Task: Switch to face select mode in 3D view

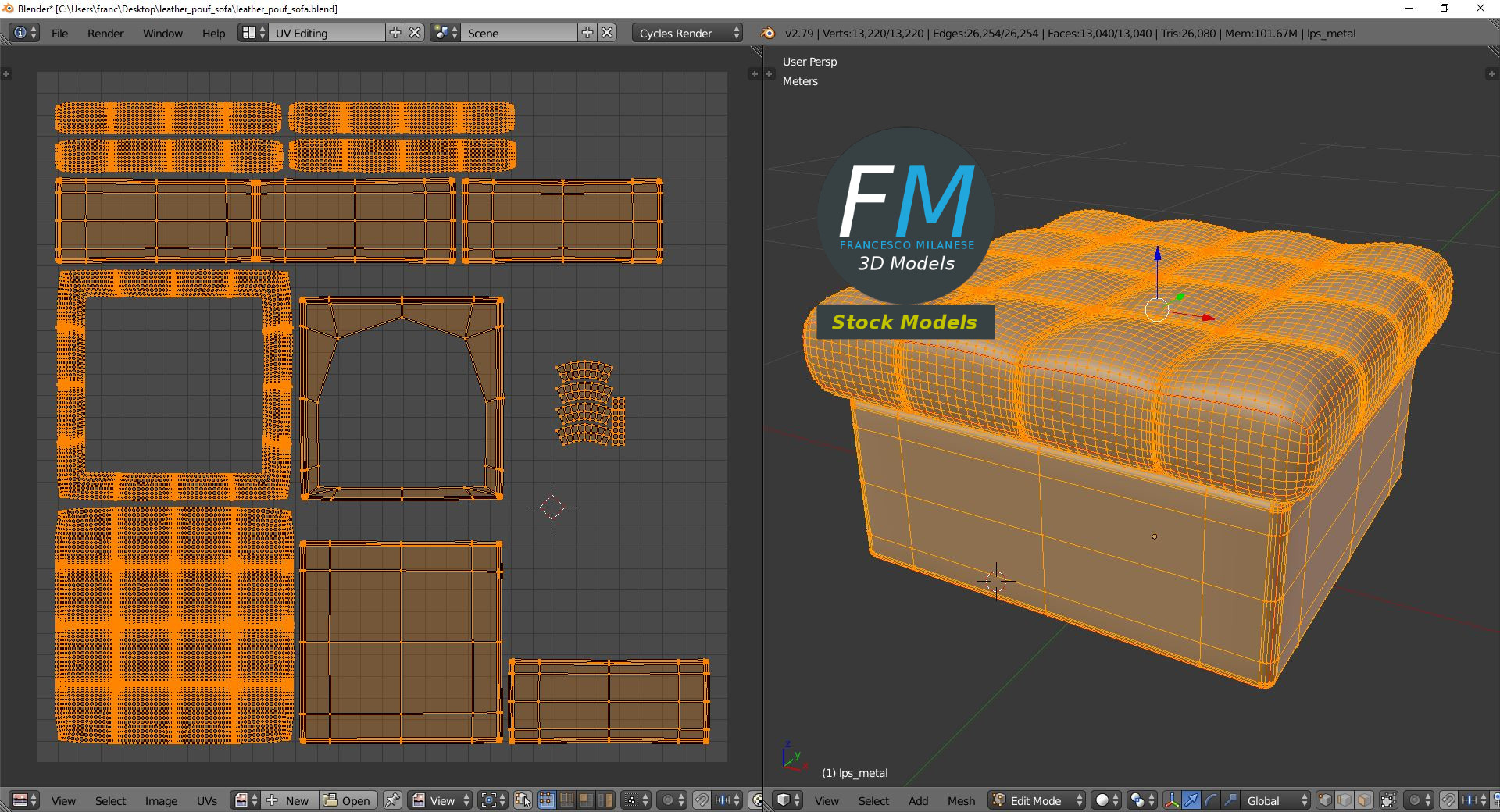Action: pyautogui.click(x=1364, y=800)
